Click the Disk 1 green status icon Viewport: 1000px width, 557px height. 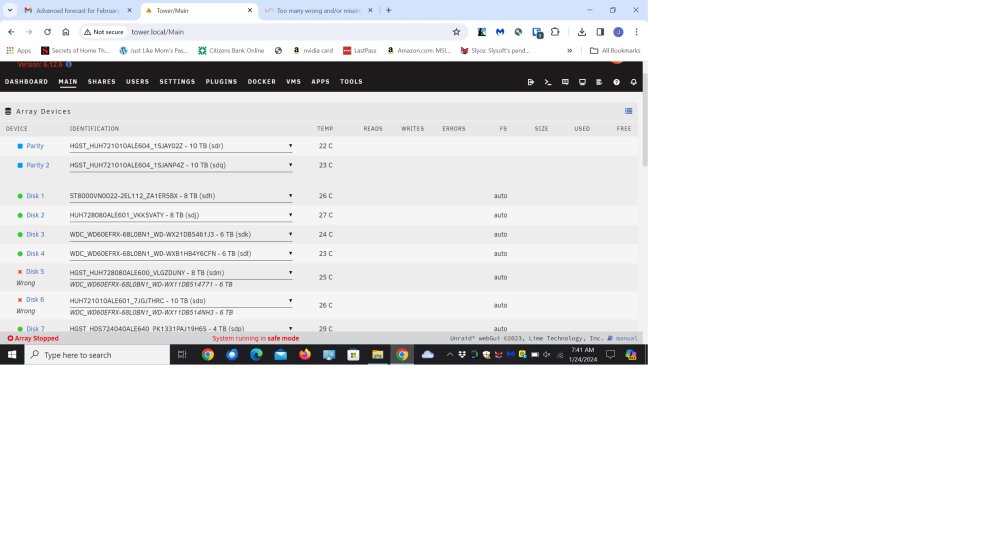pos(20,196)
